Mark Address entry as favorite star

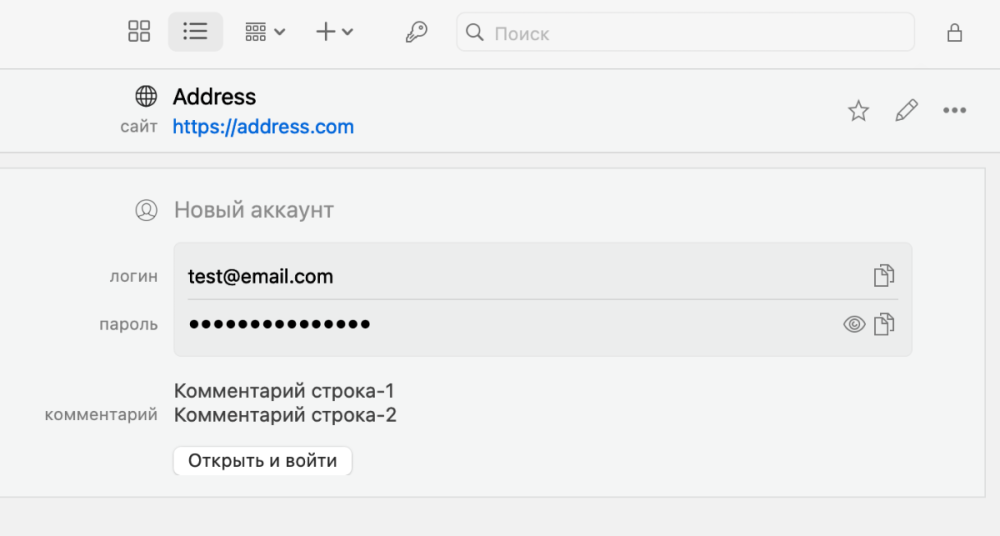point(858,110)
